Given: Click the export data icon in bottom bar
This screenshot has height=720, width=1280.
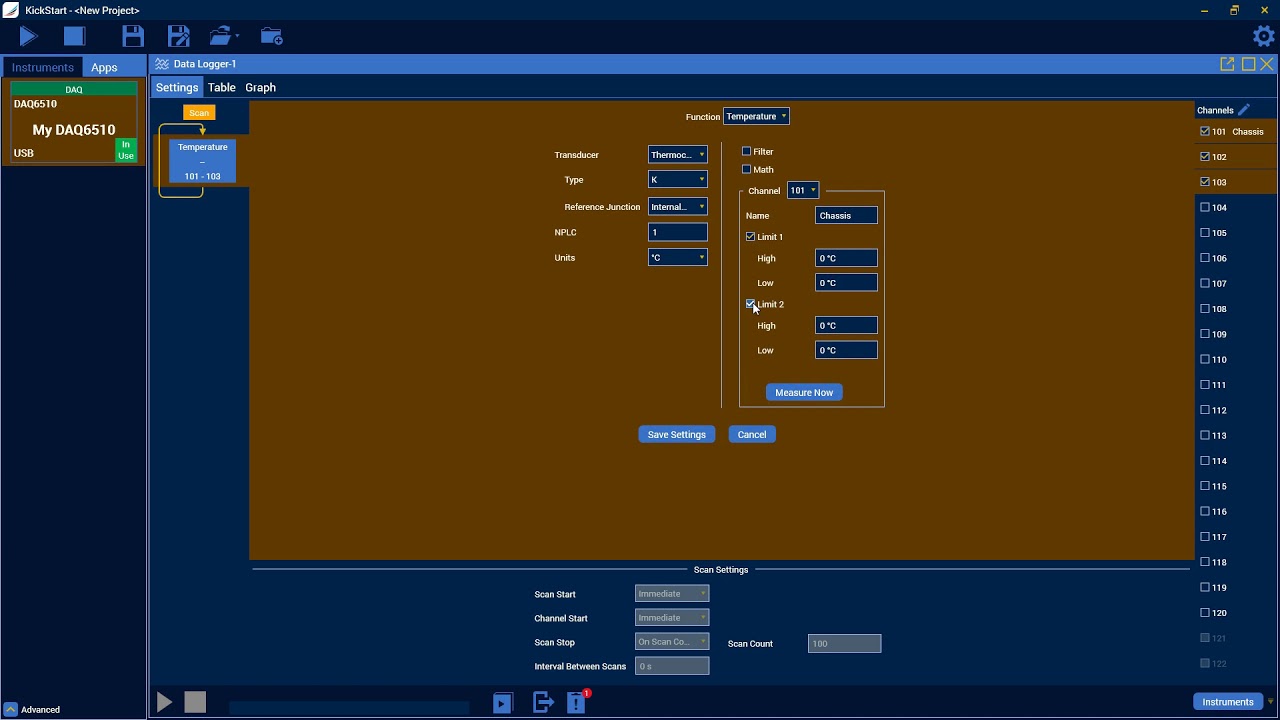Looking at the screenshot, I should point(543,703).
